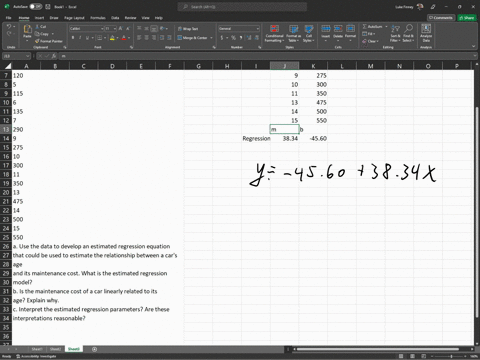Click the zoom slider in status bar
The height and width of the screenshot is (360, 480).
pos(451,356)
